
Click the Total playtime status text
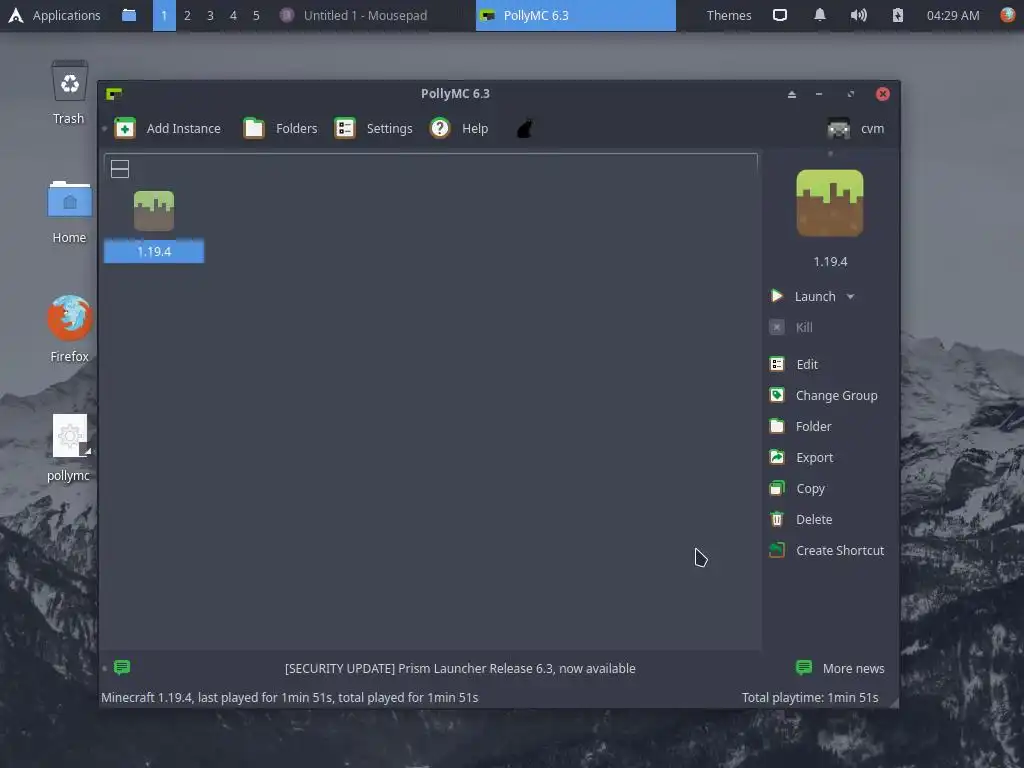[x=810, y=697]
